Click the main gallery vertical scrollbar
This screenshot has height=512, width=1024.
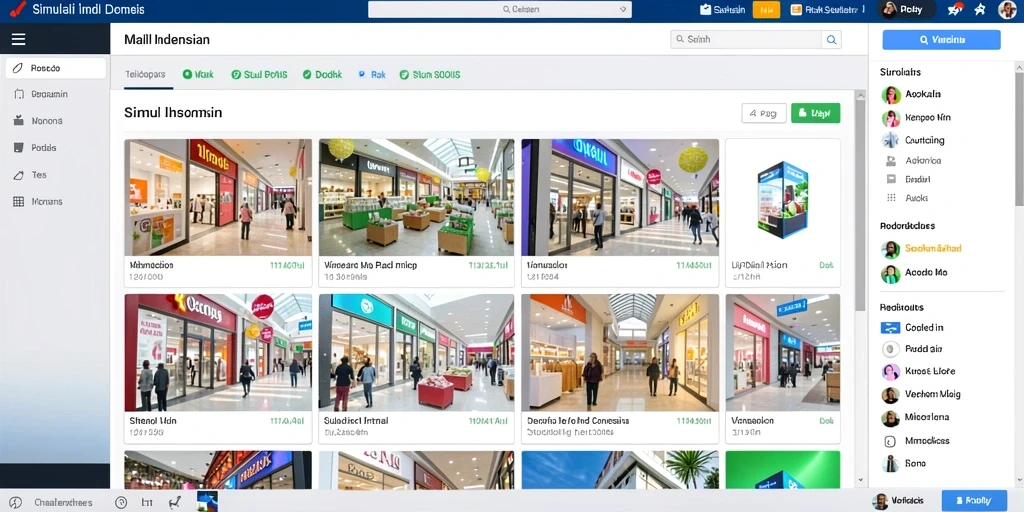tap(860, 196)
